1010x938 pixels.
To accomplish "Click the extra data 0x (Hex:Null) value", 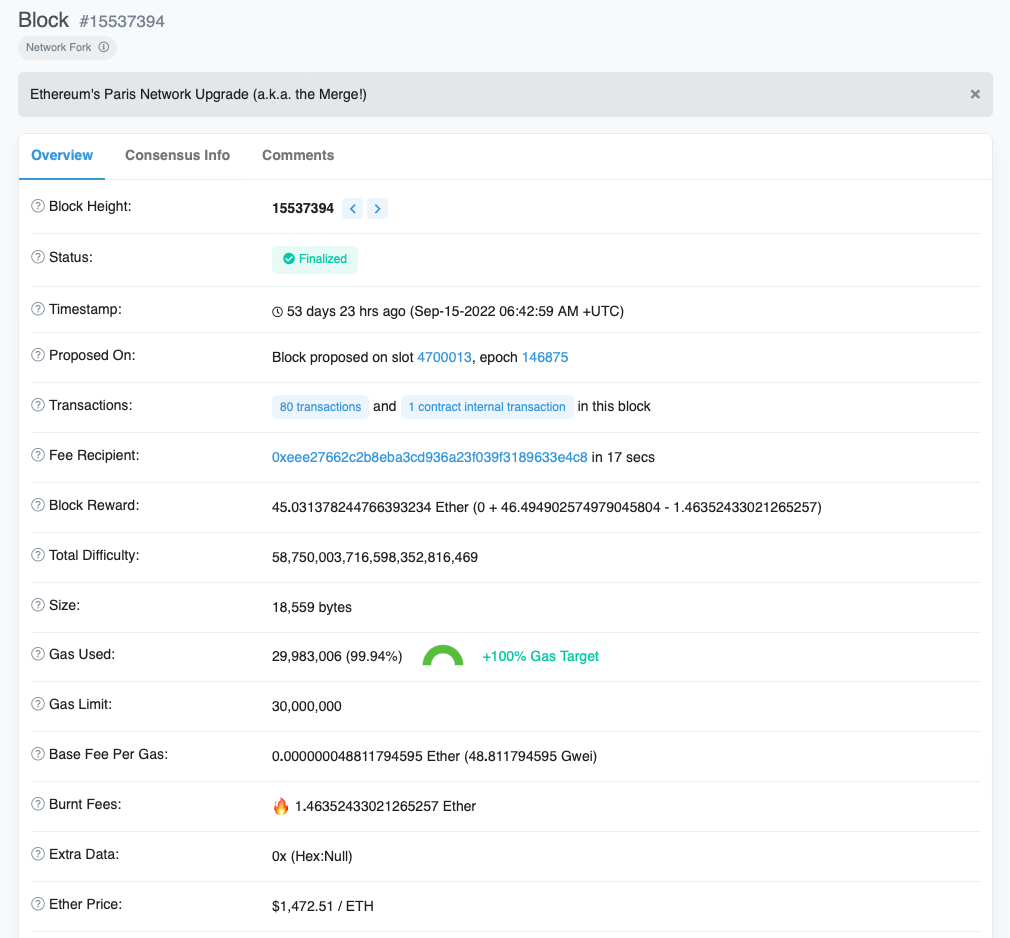I will pos(312,856).
